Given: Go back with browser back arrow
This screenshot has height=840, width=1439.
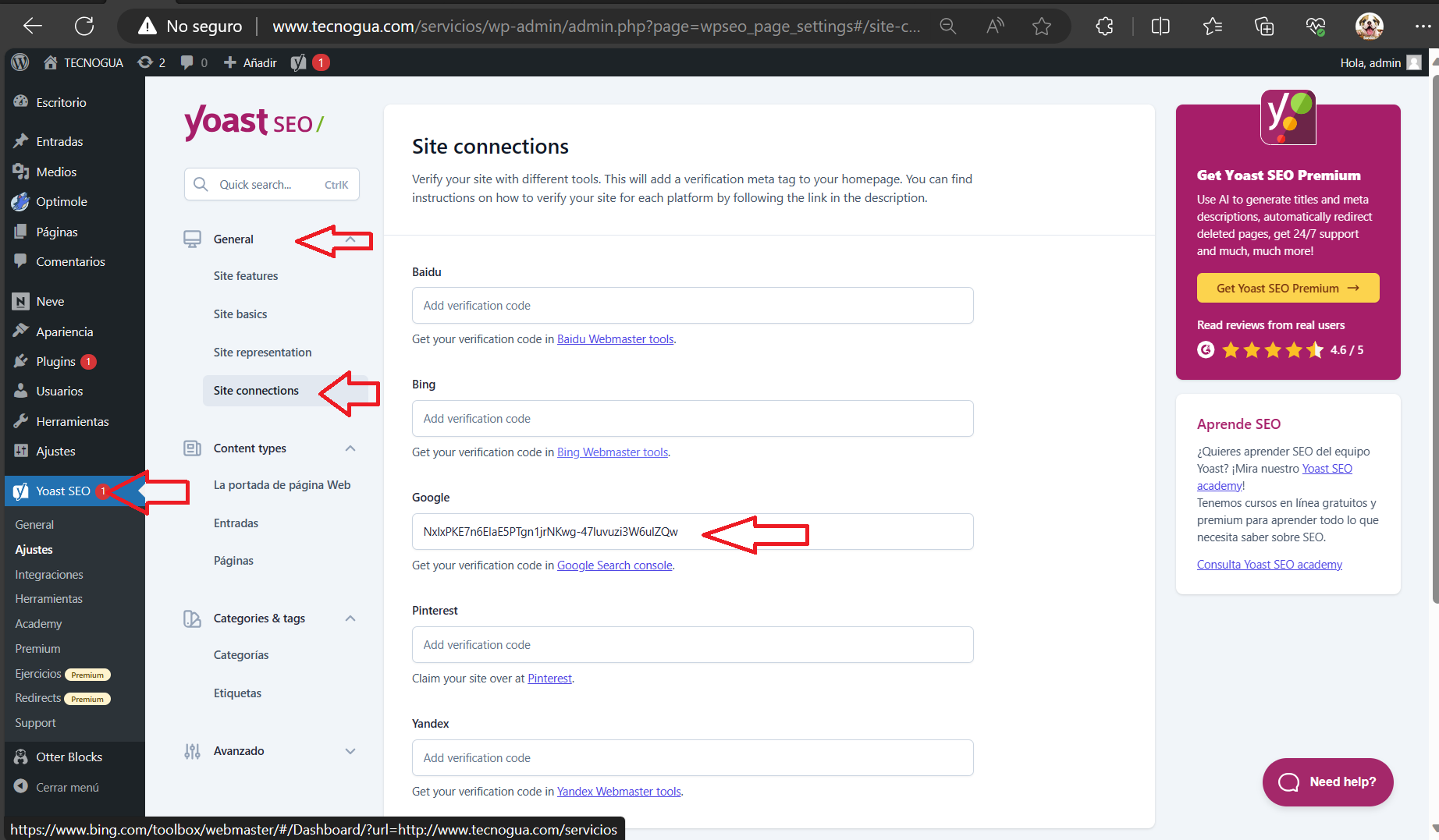Looking at the screenshot, I should [33, 26].
